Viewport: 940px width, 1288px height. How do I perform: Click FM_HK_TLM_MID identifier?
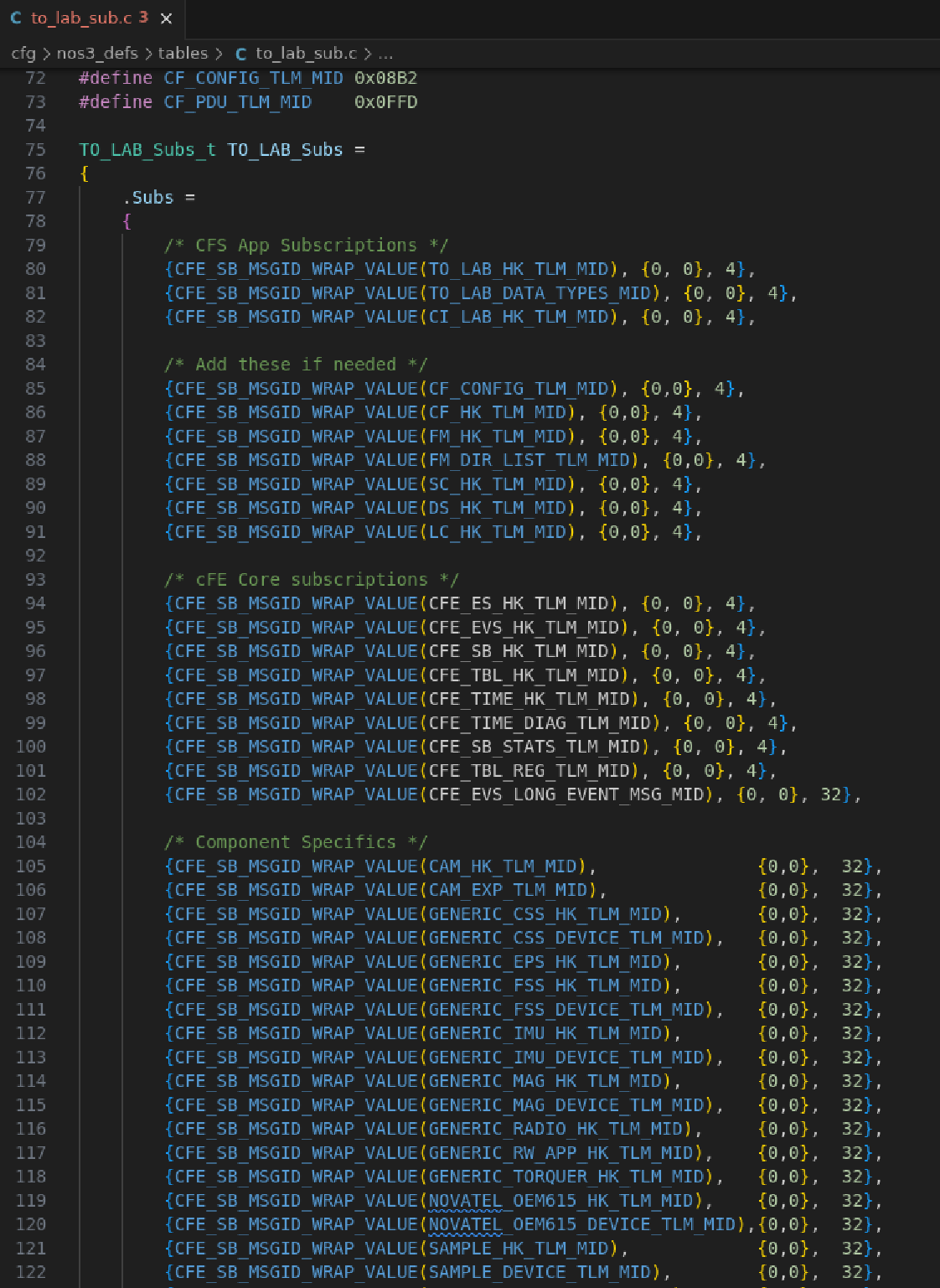point(498,437)
